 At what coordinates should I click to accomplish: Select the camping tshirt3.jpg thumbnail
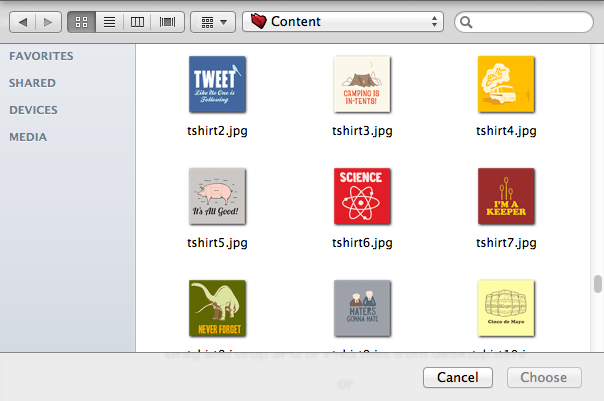[x=361, y=84]
